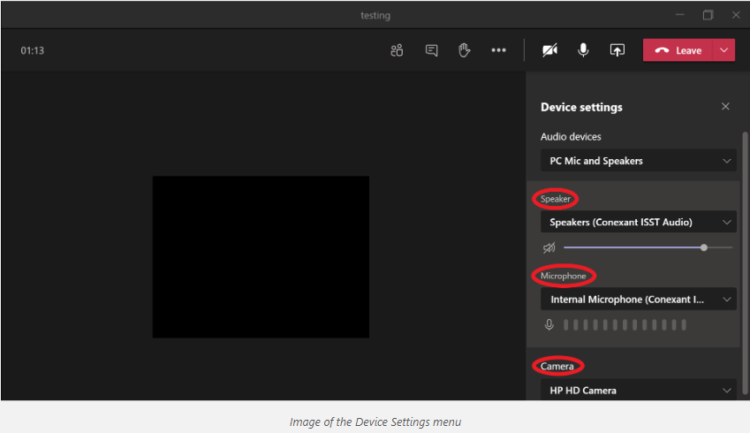Leave the meeting
This screenshot has height=433, width=750.
678,51
